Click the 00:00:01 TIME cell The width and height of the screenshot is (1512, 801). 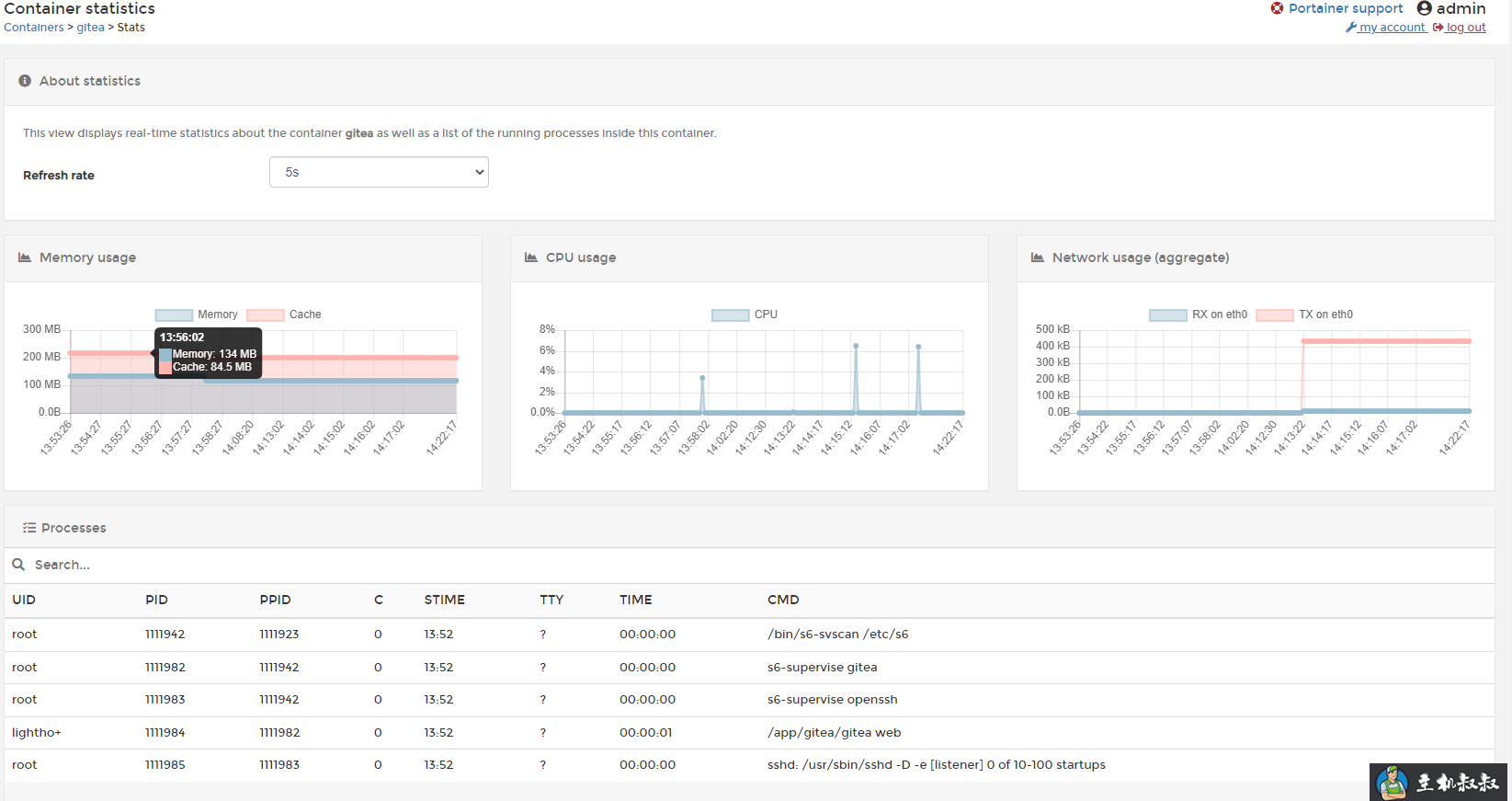coord(645,733)
